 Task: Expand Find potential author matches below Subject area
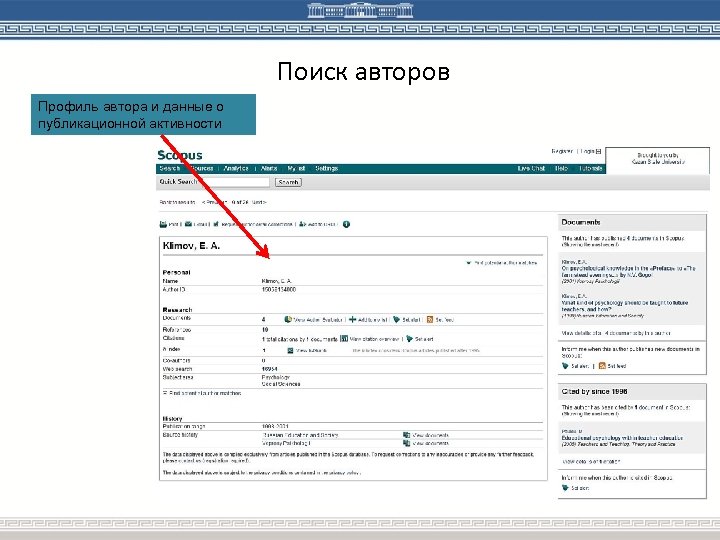tap(202, 393)
